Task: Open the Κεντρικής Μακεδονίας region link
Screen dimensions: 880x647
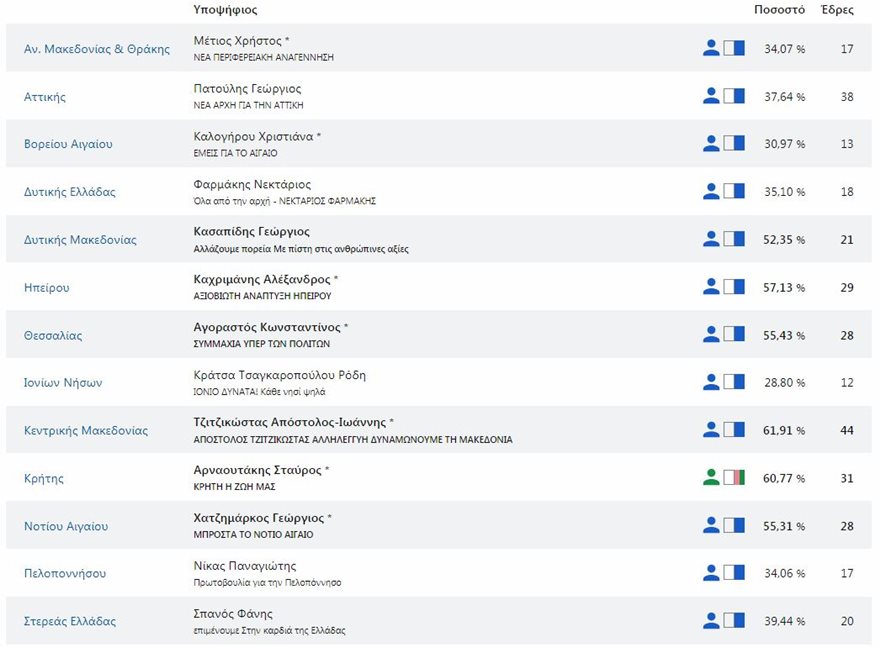Action: (x=86, y=431)
